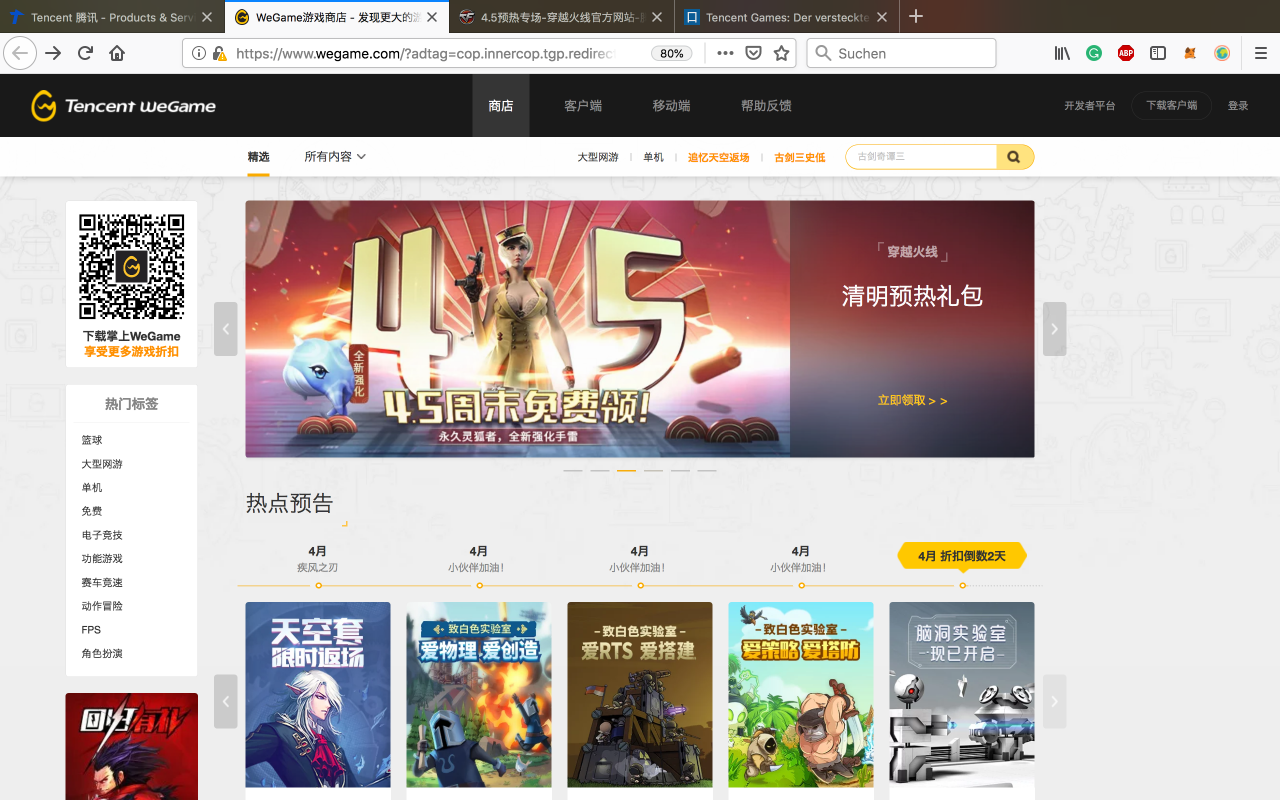The height and width of the screenshot is (800, 1280).
Task: Focus the Suchen browser search box
Action: tap(901, 53)
